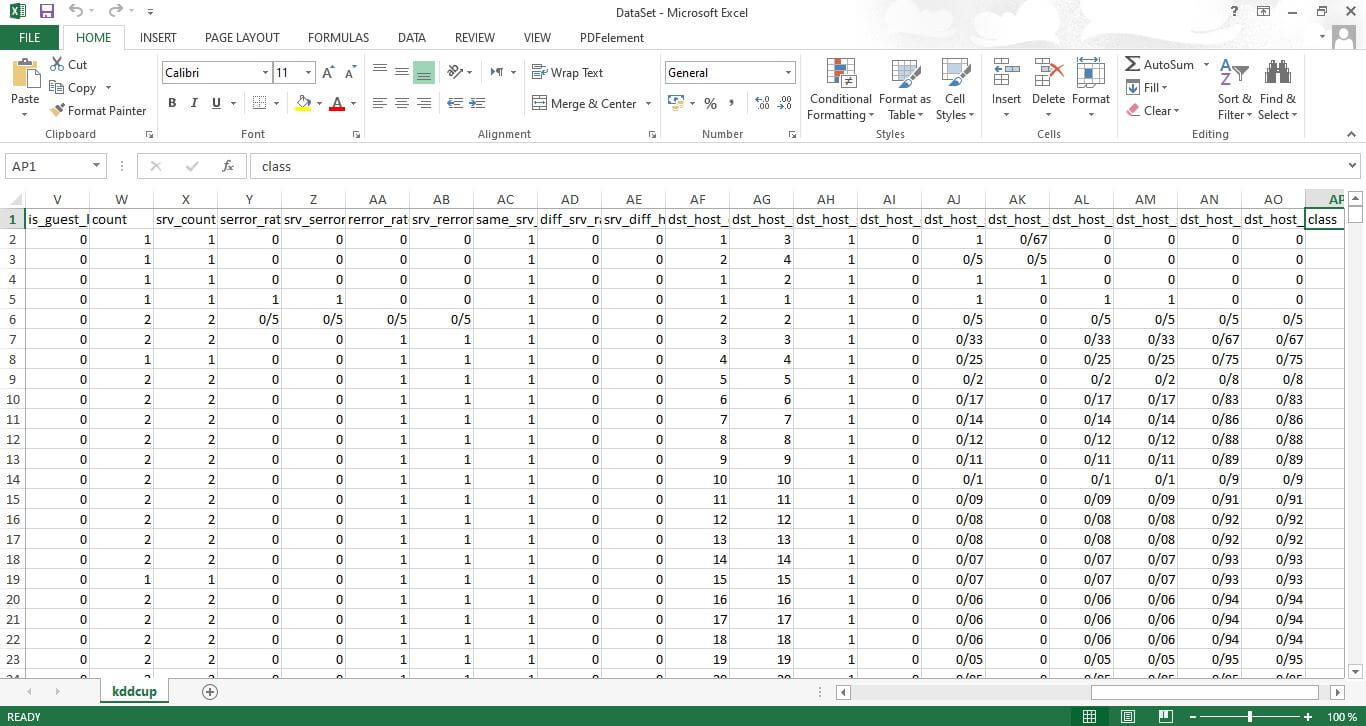The width and height of the screenshot is (1366, 726).
Task: Click the Save icon in title bar
Action: pos(46,12)
